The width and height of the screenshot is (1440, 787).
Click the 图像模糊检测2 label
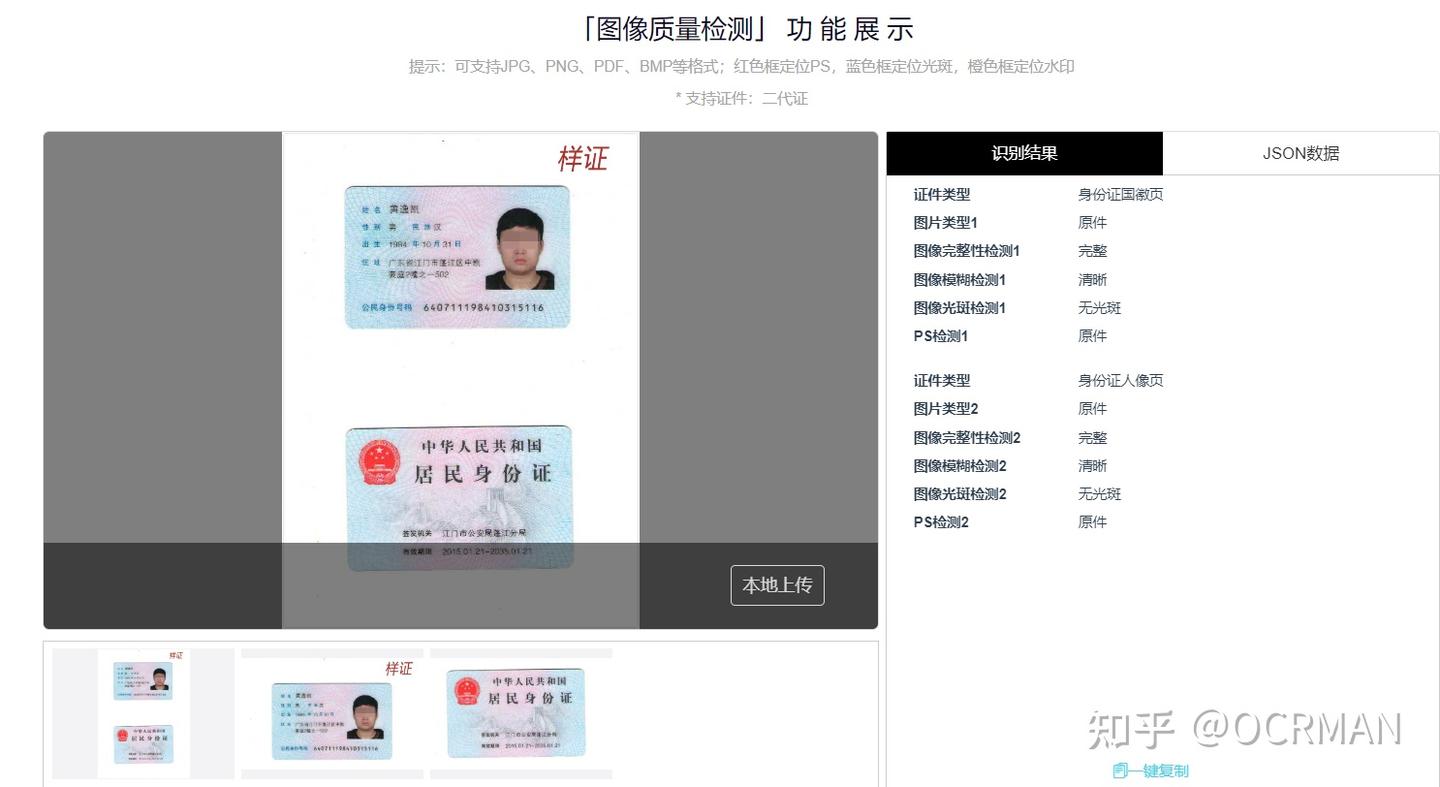tap(959, 466)
